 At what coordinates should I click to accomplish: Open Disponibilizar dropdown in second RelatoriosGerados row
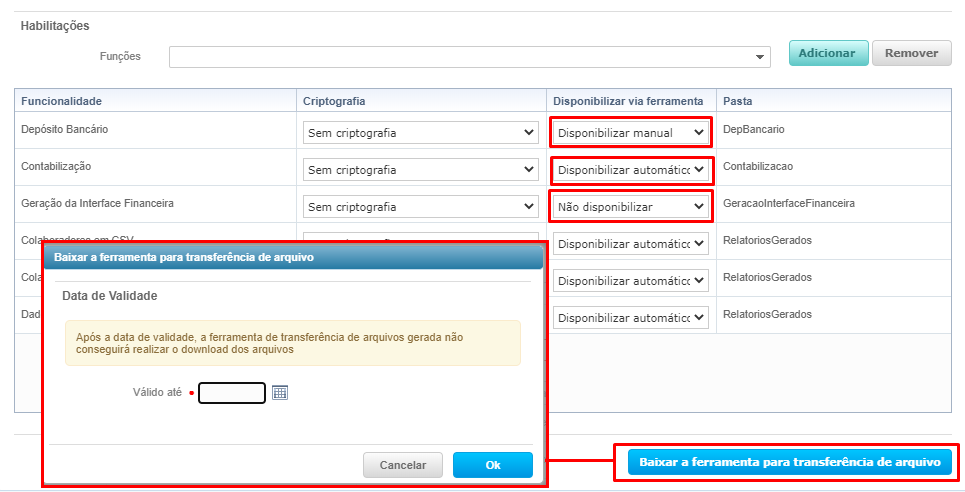[x=630, y=281]
